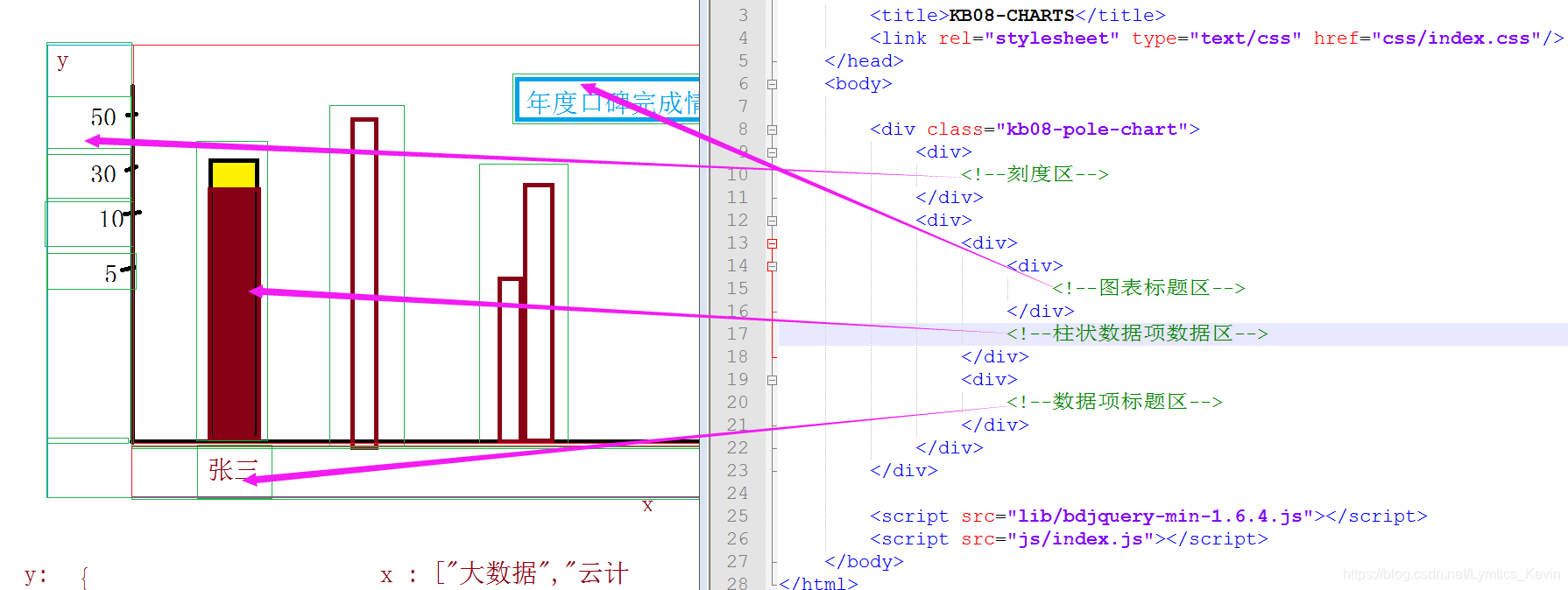The height and width of the screenshot is (590, 1568).
Task: Click the 5 tick label on the y axis
Action: tap(111, 274)
